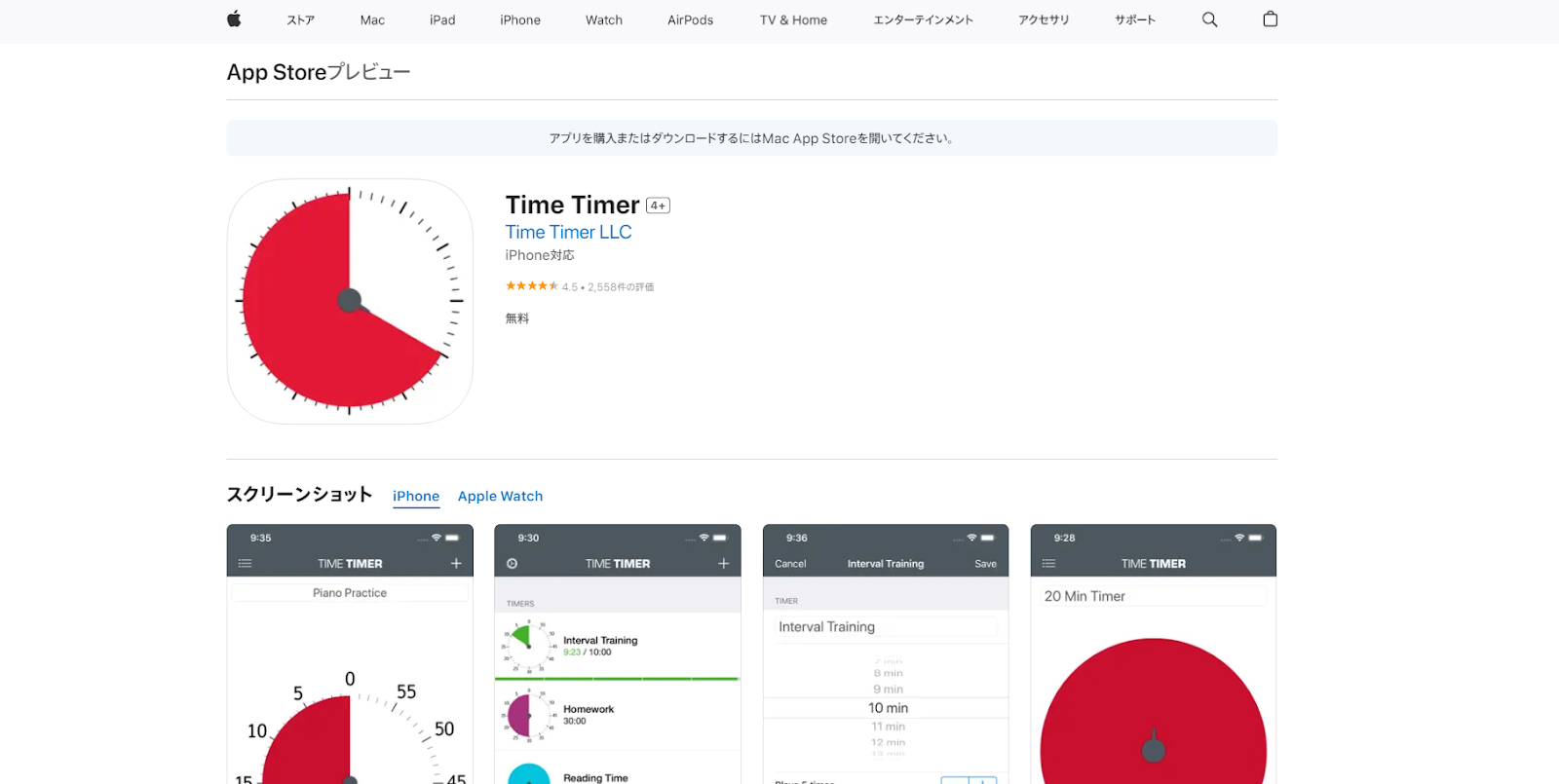
Task: Click Save in Interval Training screenshot
Action: (x=985, y=564)
